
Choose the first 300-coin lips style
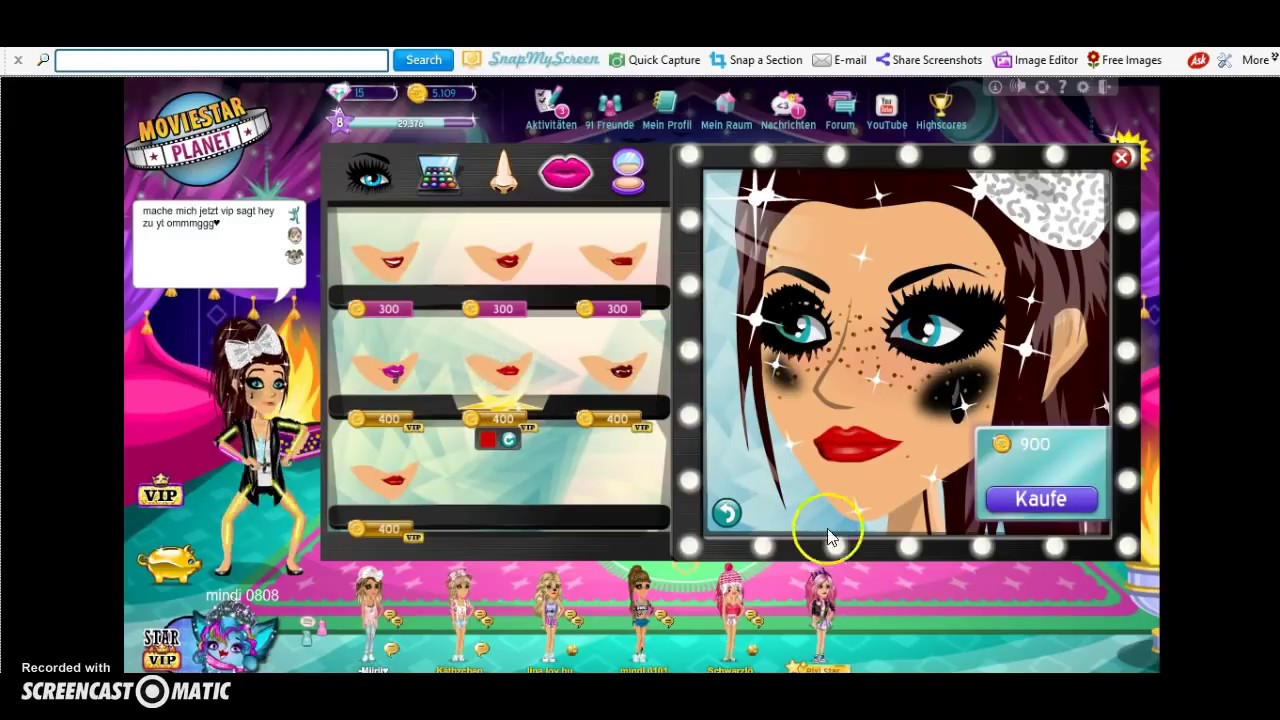click(386, 263)
